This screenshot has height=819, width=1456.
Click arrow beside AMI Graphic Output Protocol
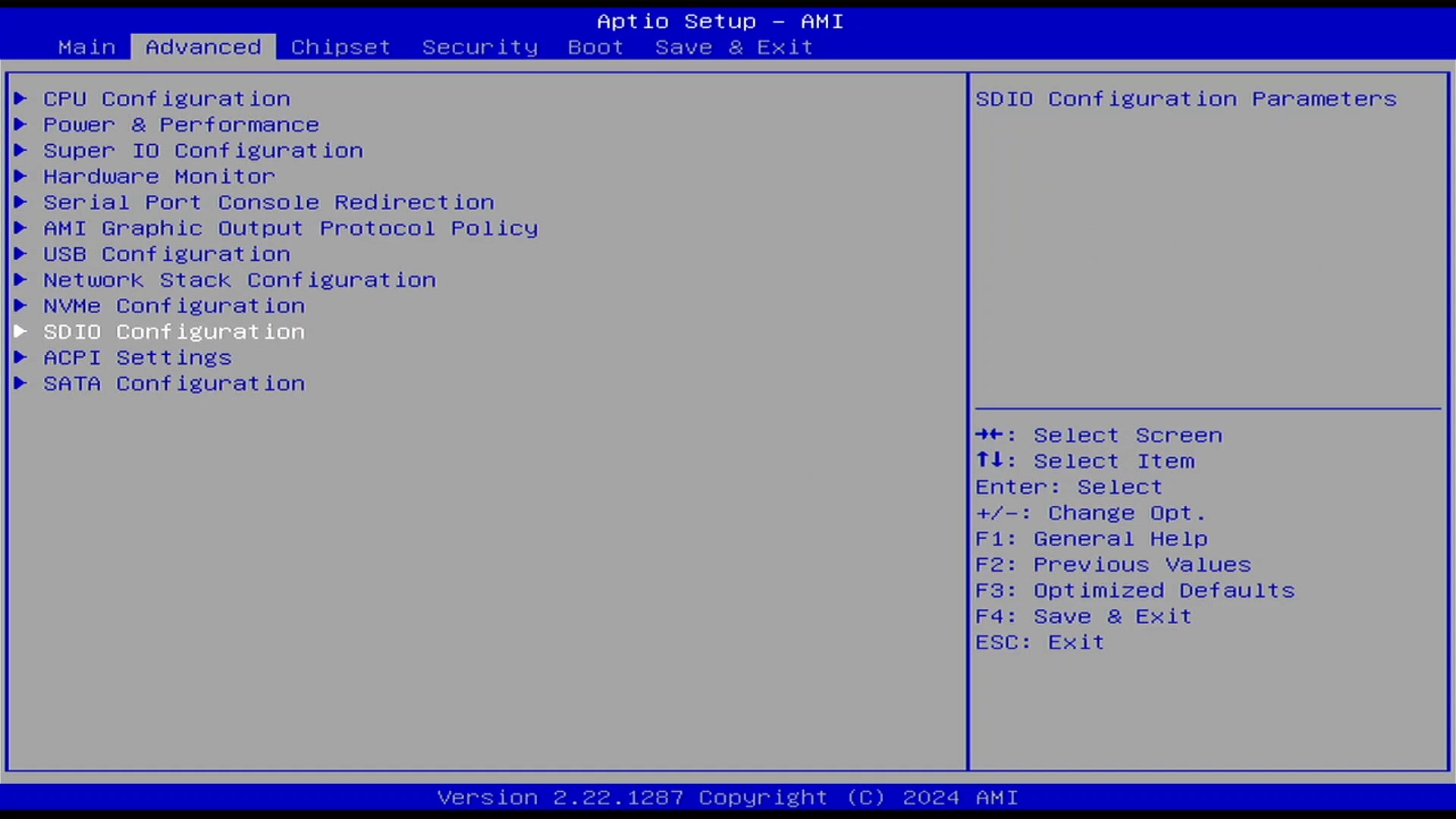[20, 227]
